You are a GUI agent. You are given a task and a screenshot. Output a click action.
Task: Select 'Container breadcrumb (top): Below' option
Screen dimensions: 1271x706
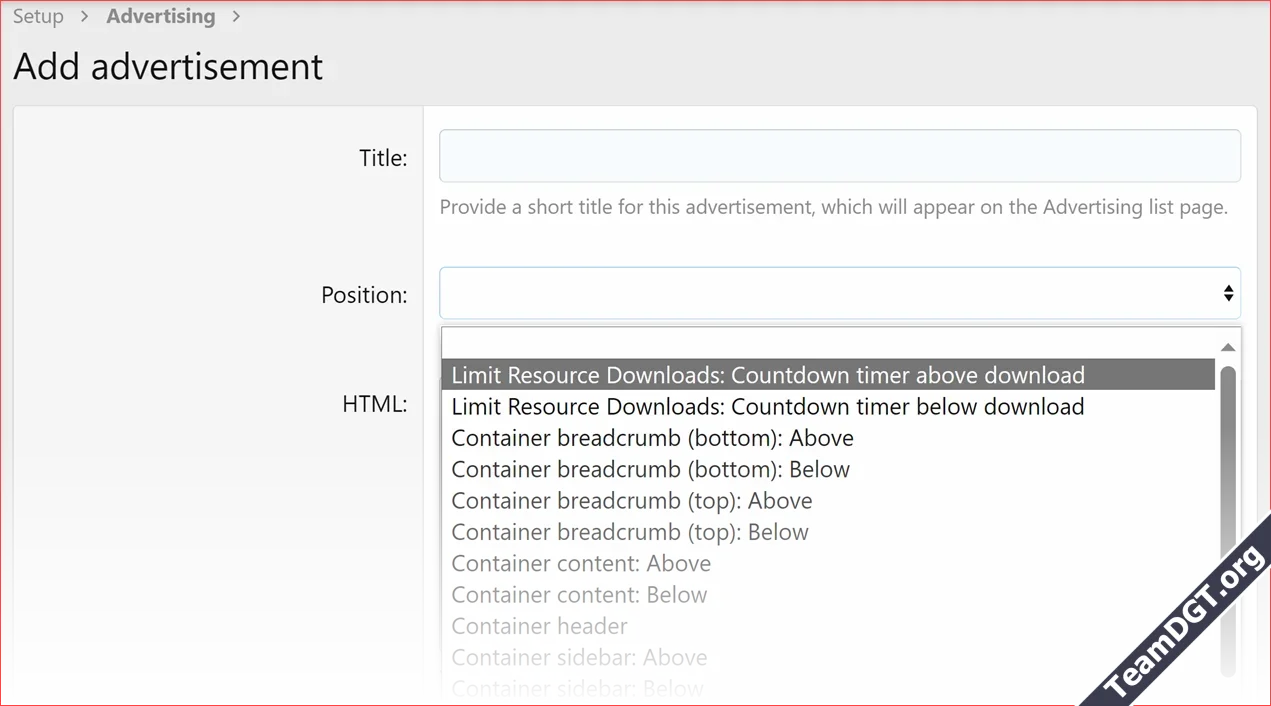pos(629,531)
